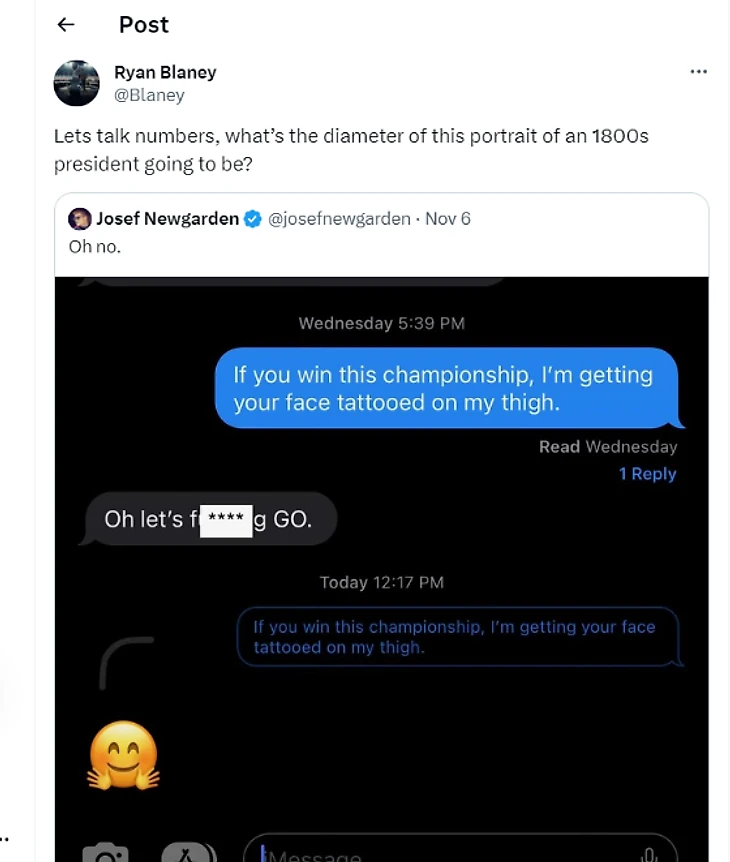The width and height of the screenshot is (730, 862).
Task: Open Ryan Blaney's profile name link
Action: click(x=165, y=72)
